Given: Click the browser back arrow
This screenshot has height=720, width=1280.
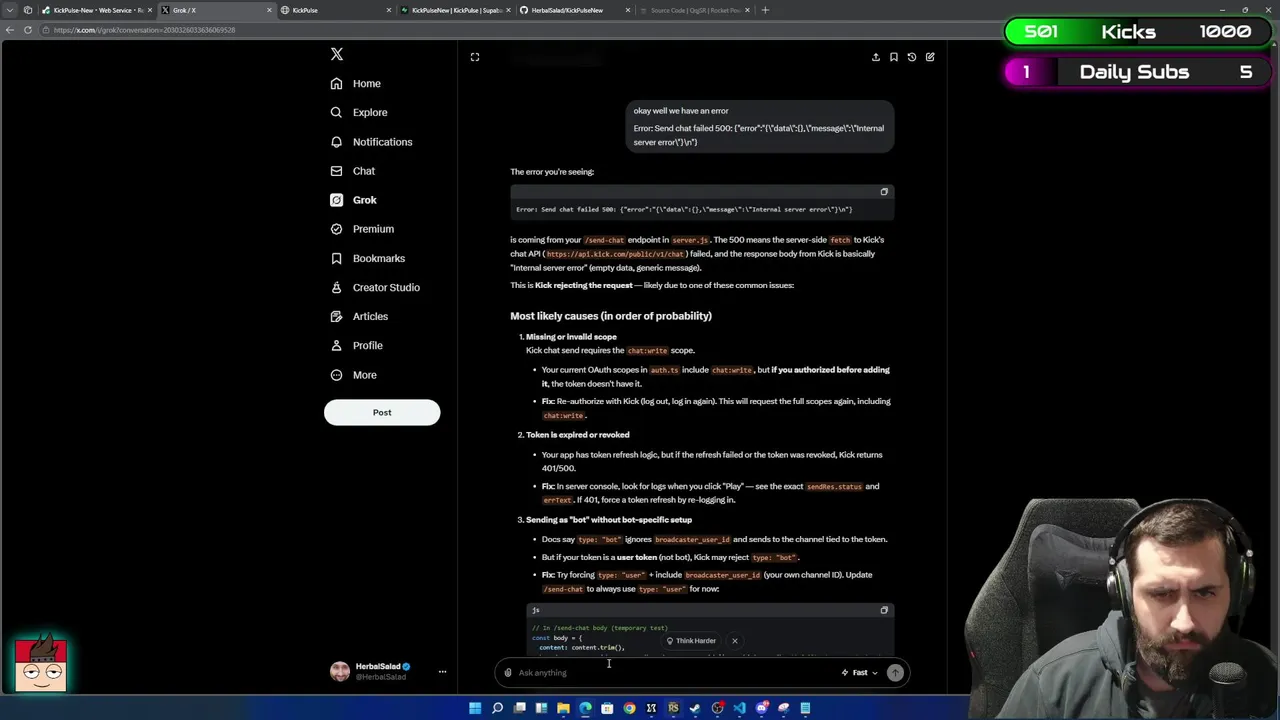Looking at the screenshot, I should (10, 30).
